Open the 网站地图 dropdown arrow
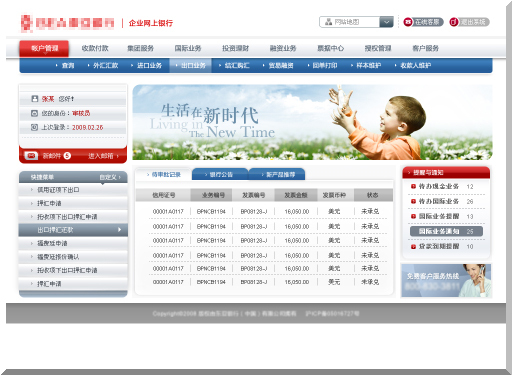Screen dimensions: 512x375 pos(386,22)
